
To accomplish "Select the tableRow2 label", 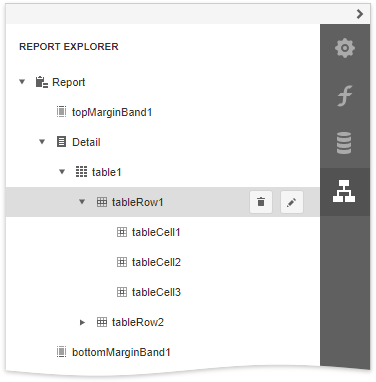I will [138, 322].
